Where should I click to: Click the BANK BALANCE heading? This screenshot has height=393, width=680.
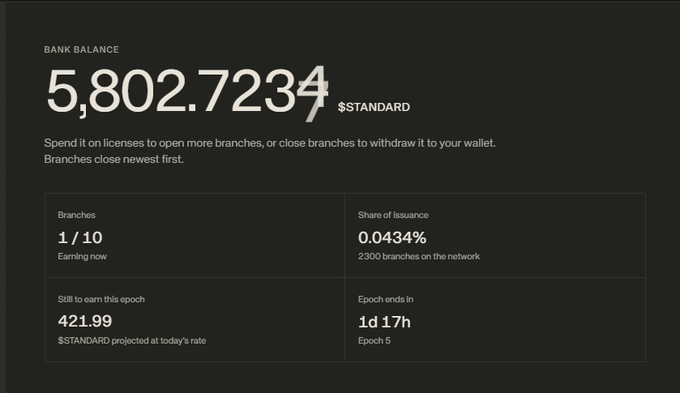coord(82,50)
